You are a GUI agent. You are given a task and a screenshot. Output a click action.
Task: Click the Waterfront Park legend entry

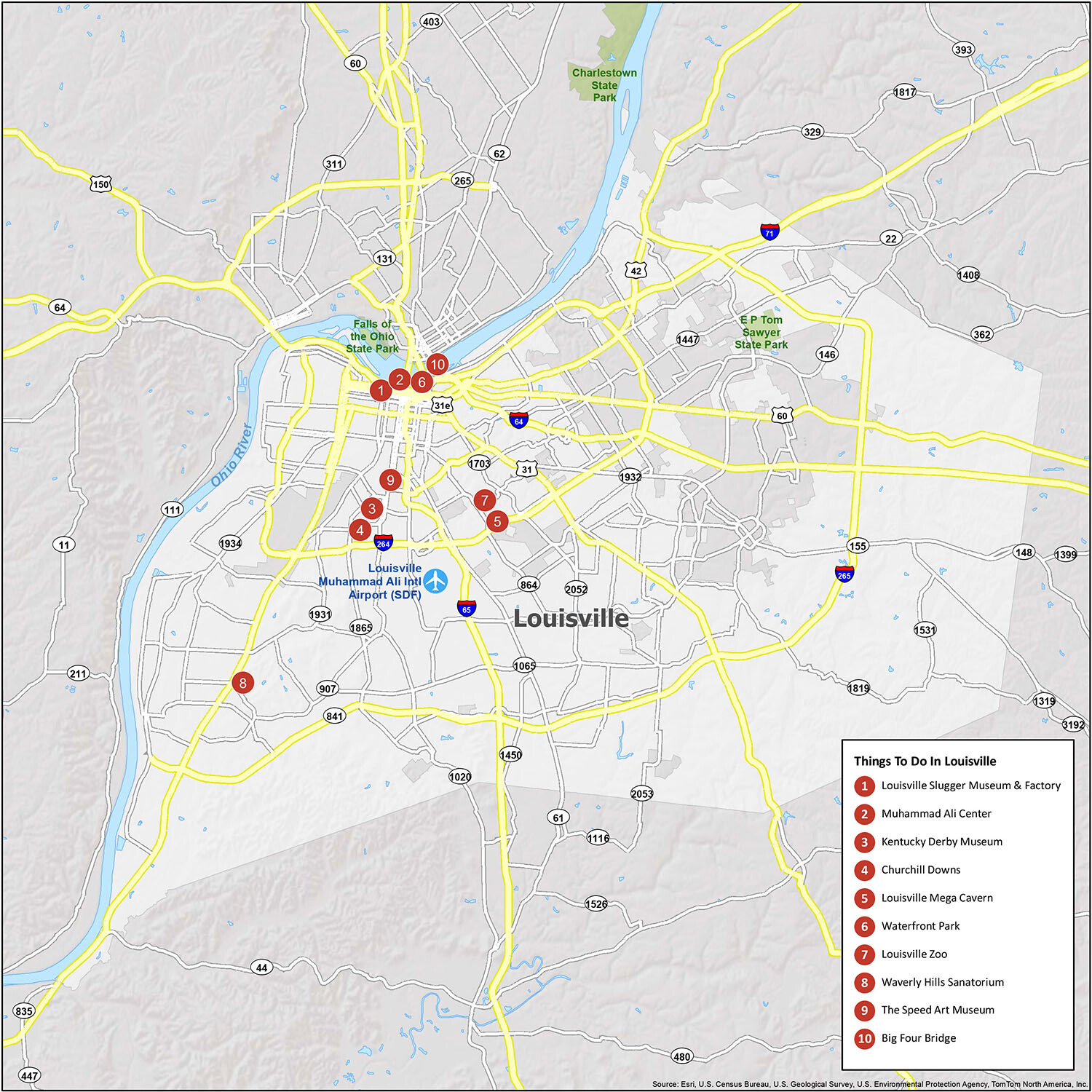(921, 926)
